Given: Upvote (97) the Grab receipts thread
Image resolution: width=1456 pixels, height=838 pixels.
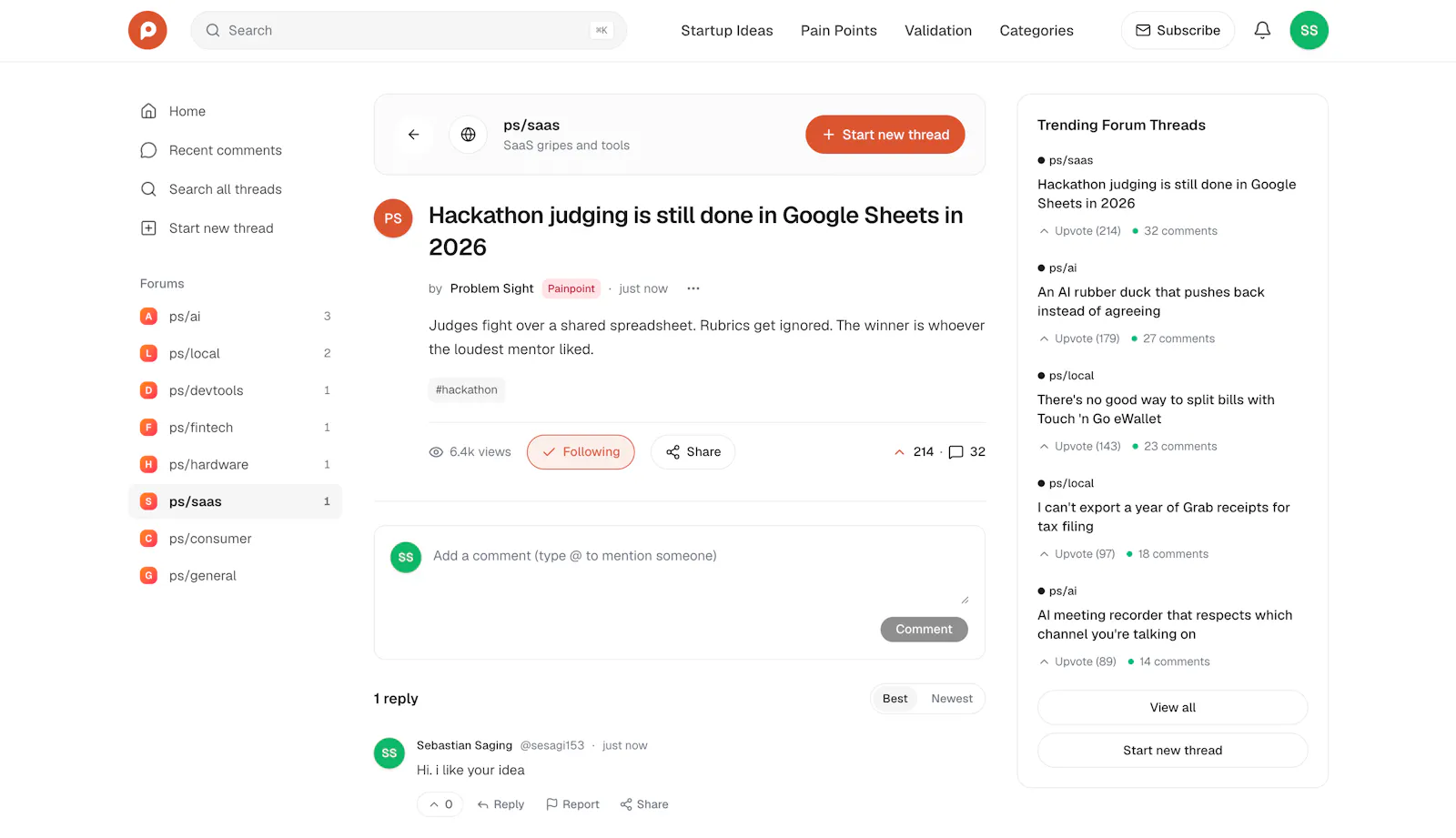Looking at the screenshot, I should point(1077,554).
